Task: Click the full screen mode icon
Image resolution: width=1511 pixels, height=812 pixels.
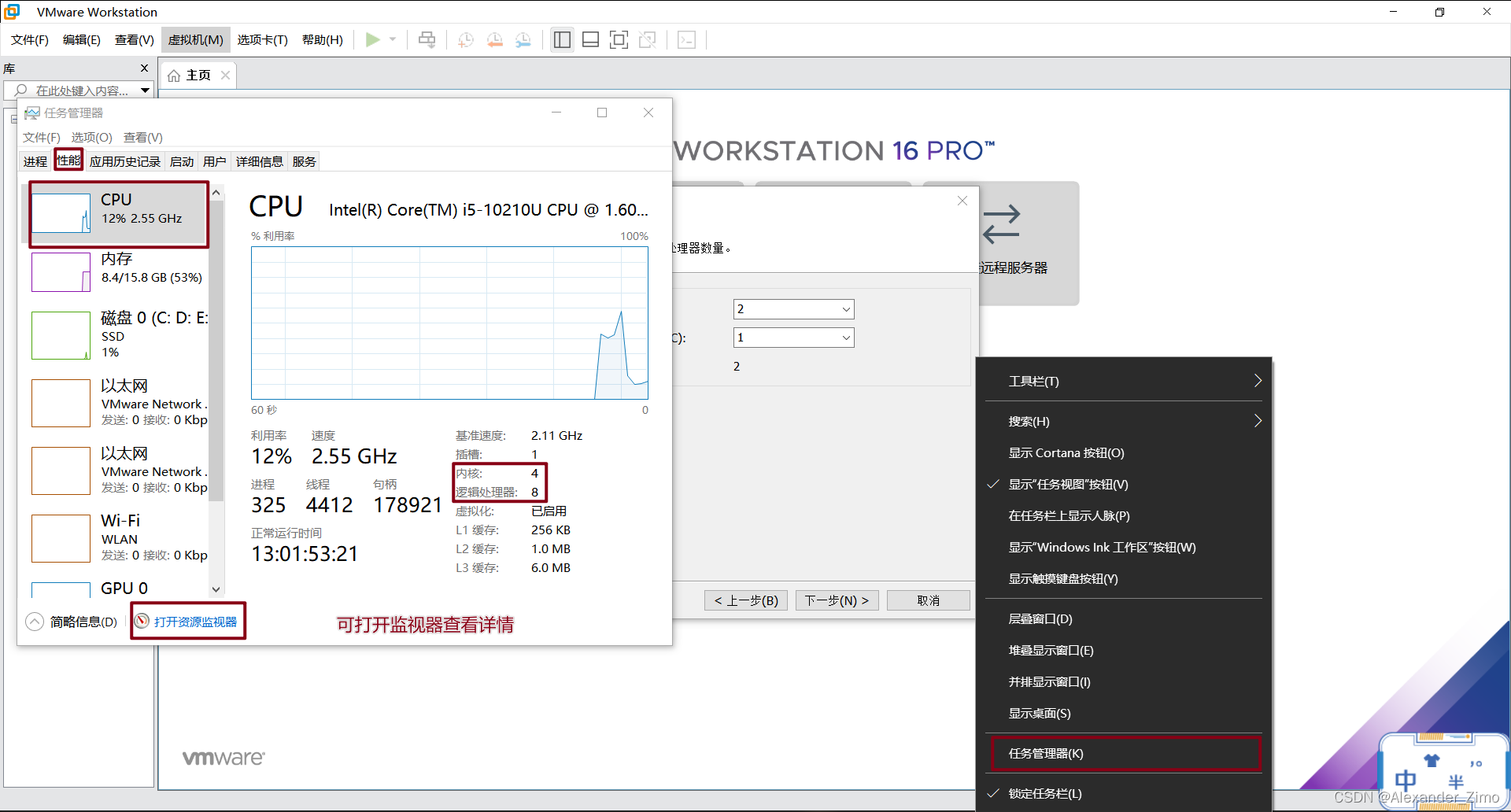Action: click(619, 39)
